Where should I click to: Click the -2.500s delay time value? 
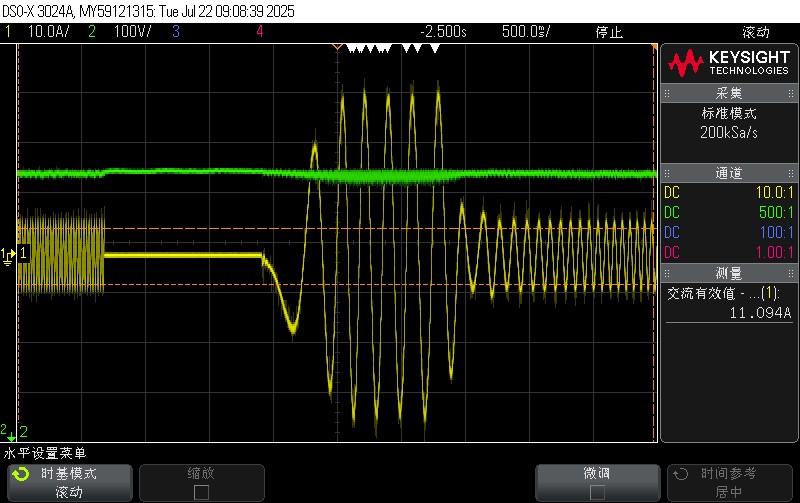[443, 32]
